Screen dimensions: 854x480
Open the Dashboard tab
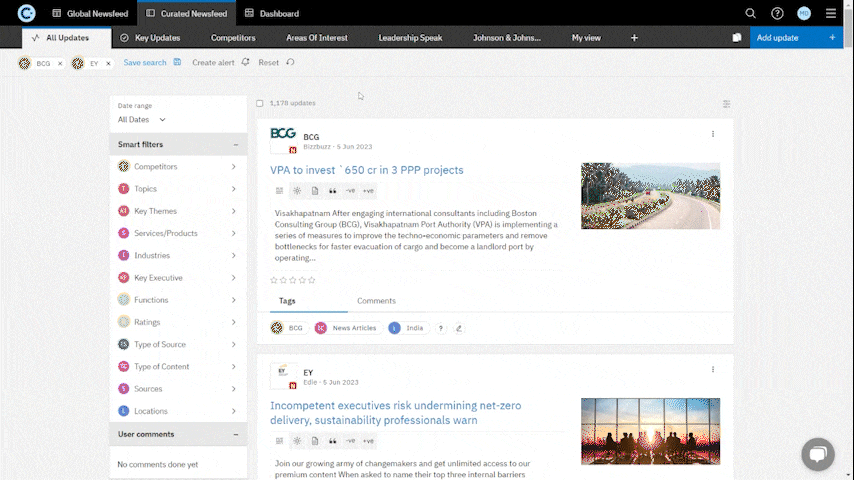click(272, 13)
